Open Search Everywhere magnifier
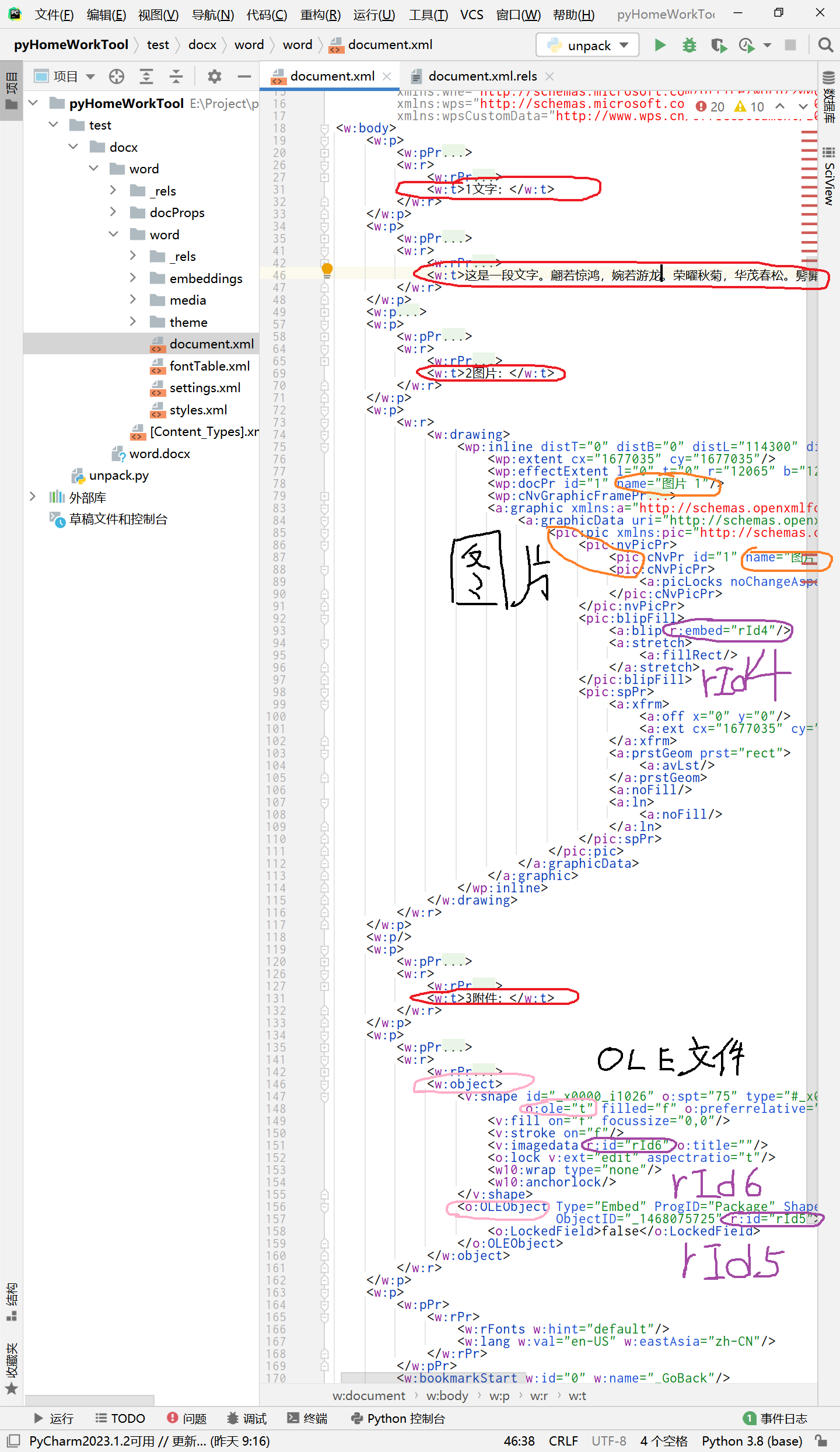 click(x=825, y=45)
